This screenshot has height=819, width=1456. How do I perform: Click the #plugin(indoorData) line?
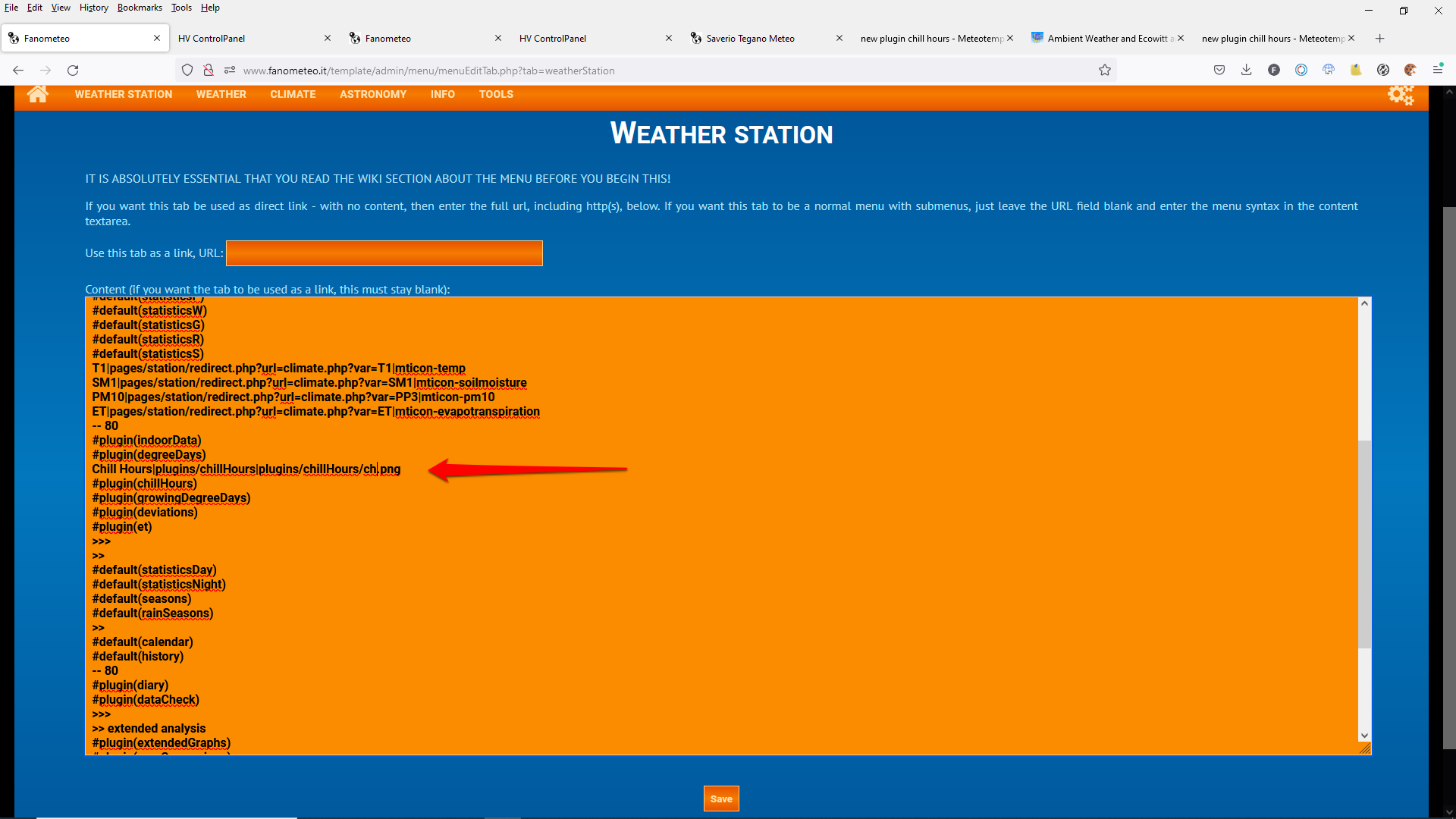tap(147, 441)
